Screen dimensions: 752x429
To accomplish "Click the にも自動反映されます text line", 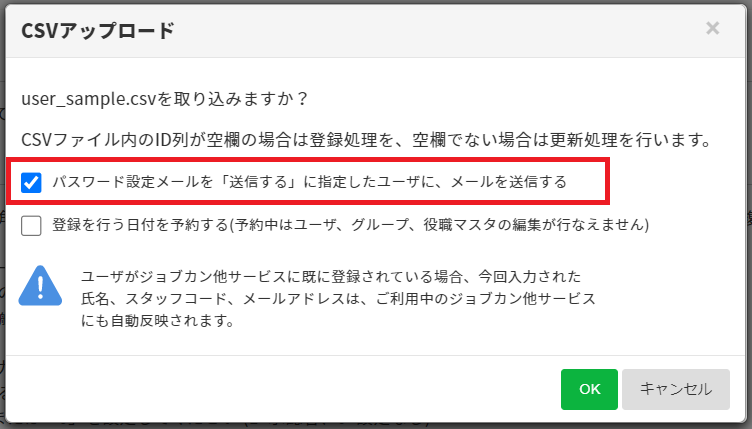I will click(x=157, y=321).
